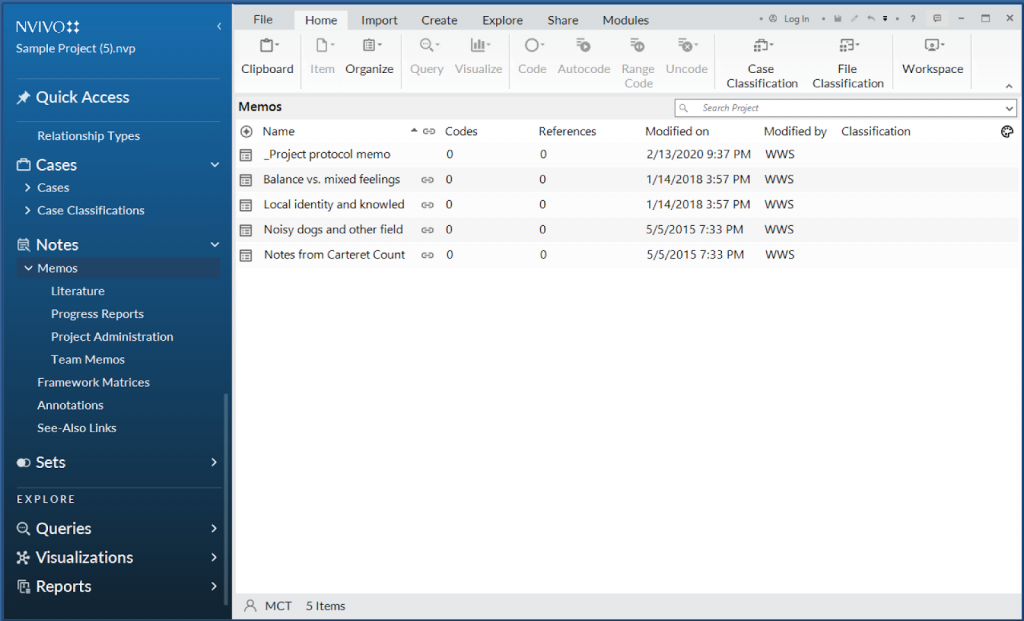The height and width of the screenshot is (621, 1024).
Task: Switch to the Explore ribbon tab
Action: (x=502, y=20)
